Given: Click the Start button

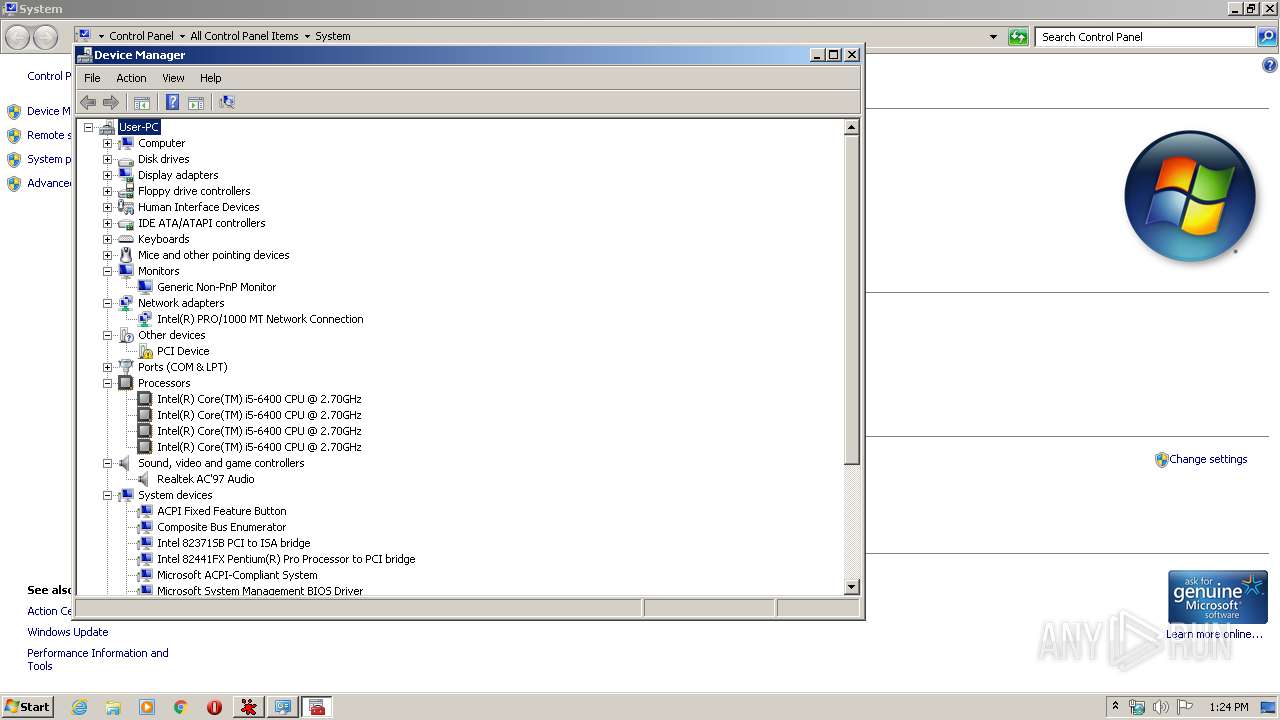Looking at the screenshot, I should [x=27, y=707].
